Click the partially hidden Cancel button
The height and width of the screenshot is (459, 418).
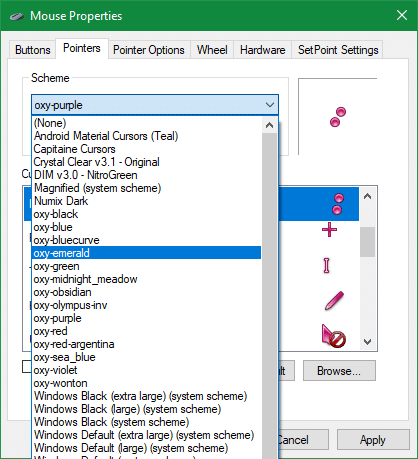303,440
